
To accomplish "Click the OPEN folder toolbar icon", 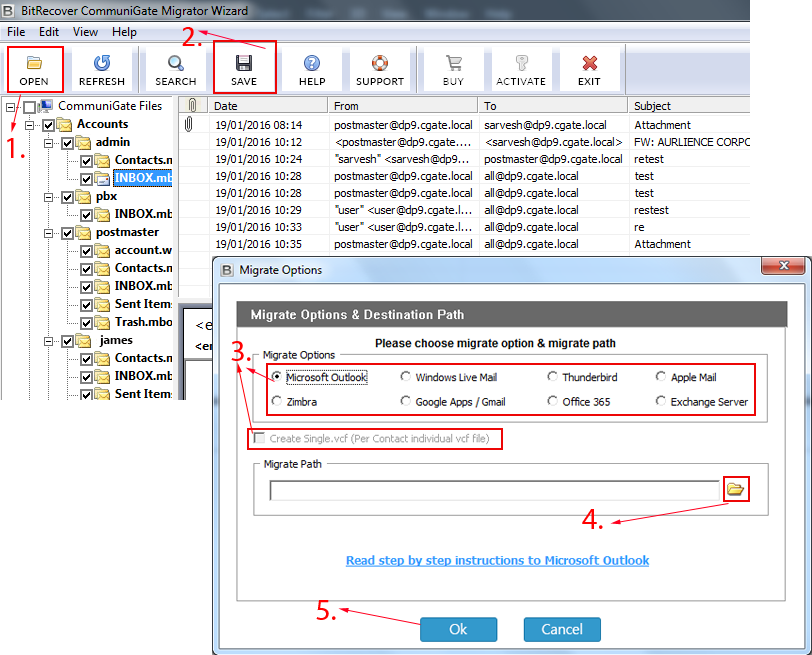I will click(34, 63).
